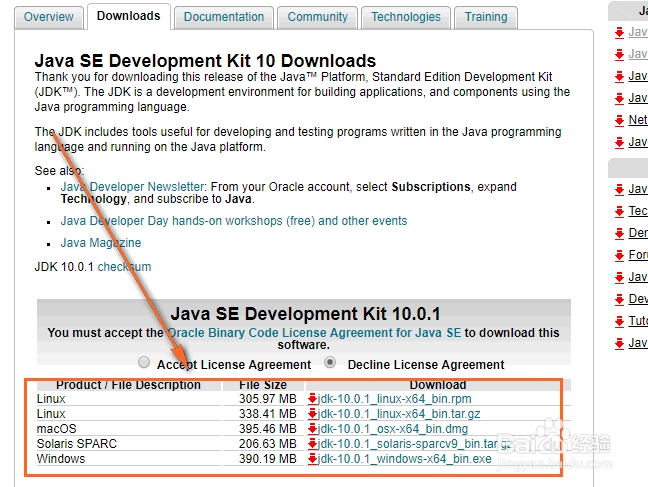Viewport: 648px width, 487px height.
Task: Click the 'File Size' column header
Action: tap(263, 385)
